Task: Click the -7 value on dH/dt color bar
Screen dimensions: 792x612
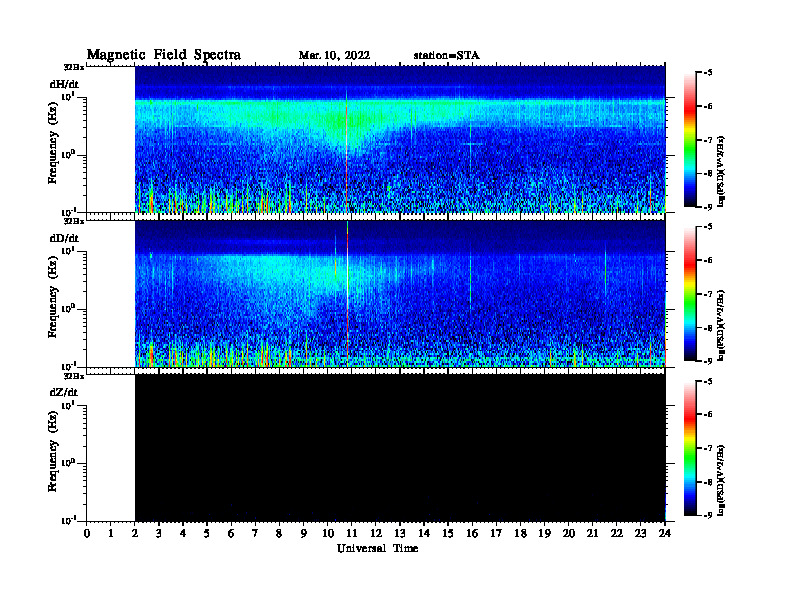Action: click(708, 140)
